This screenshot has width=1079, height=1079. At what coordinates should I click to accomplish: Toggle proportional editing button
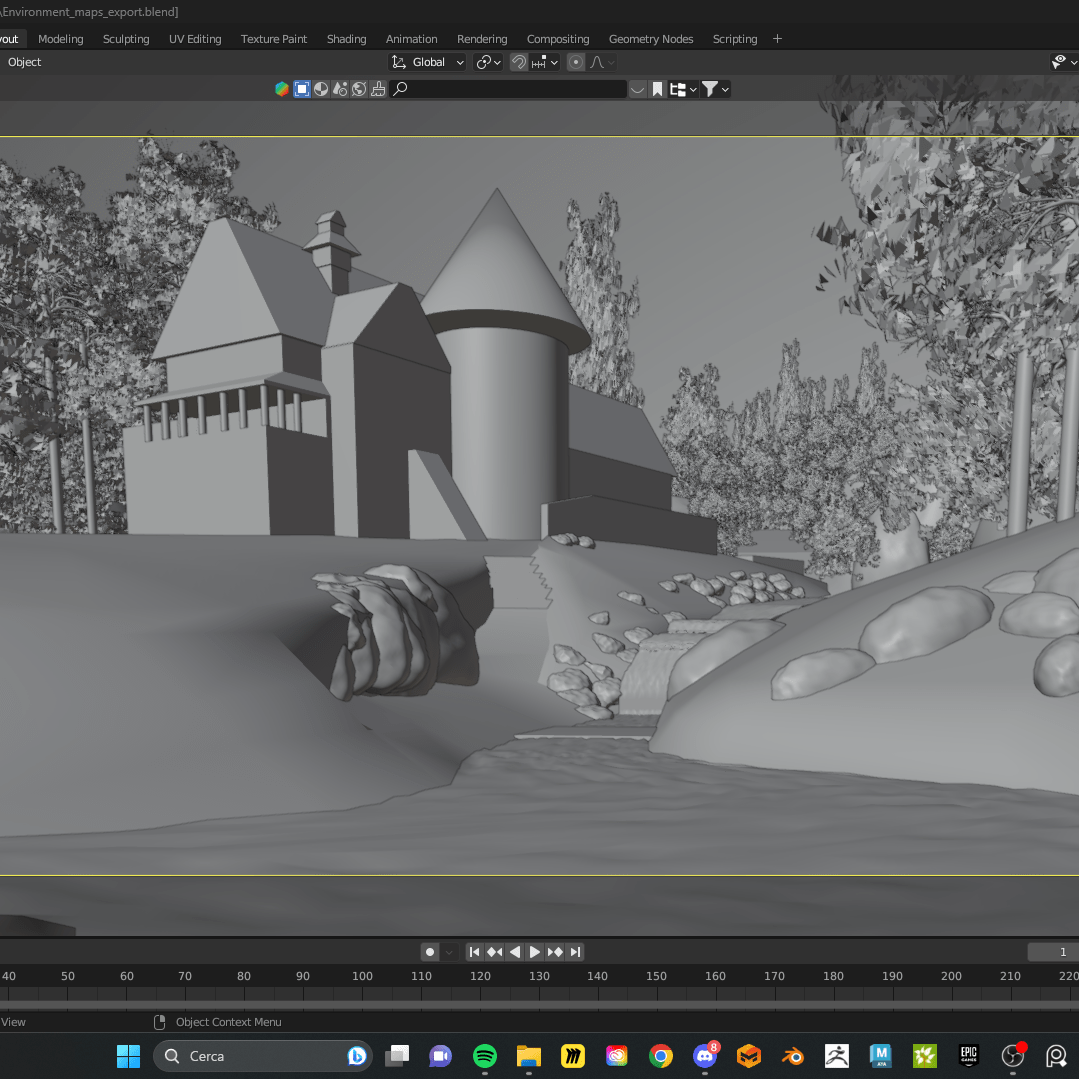click(576, 62)
